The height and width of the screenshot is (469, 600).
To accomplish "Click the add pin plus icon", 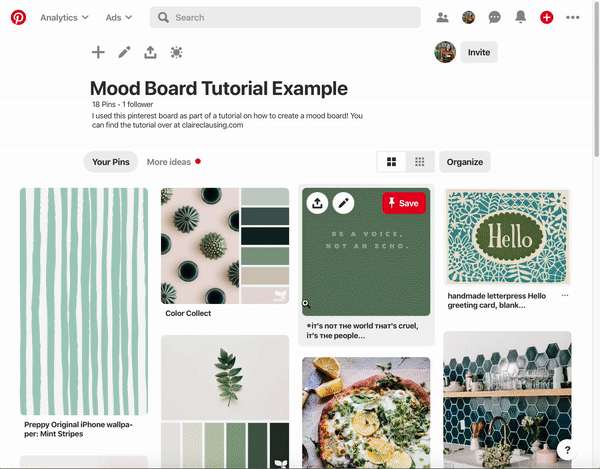I will click(98, 52).
